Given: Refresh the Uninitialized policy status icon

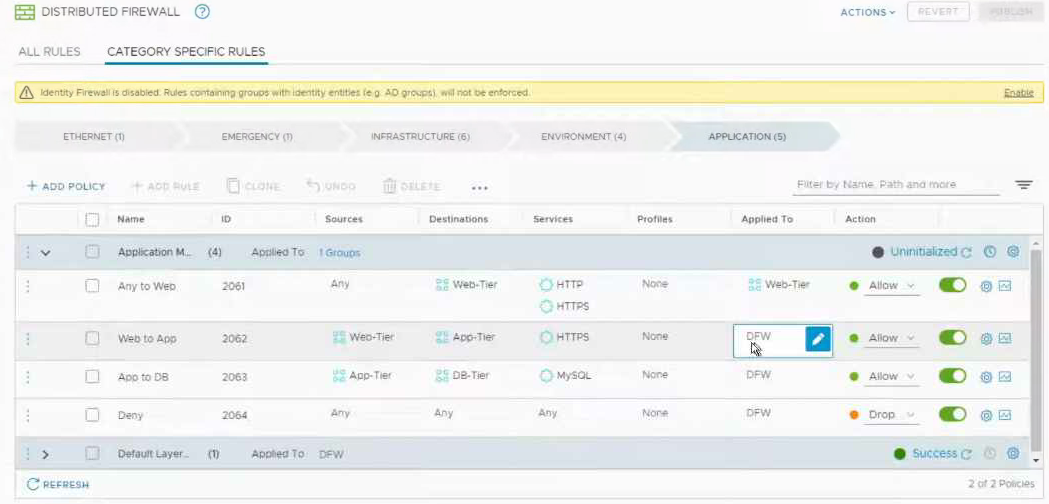Looking at the screenshot, I should [x=966, y=253].
